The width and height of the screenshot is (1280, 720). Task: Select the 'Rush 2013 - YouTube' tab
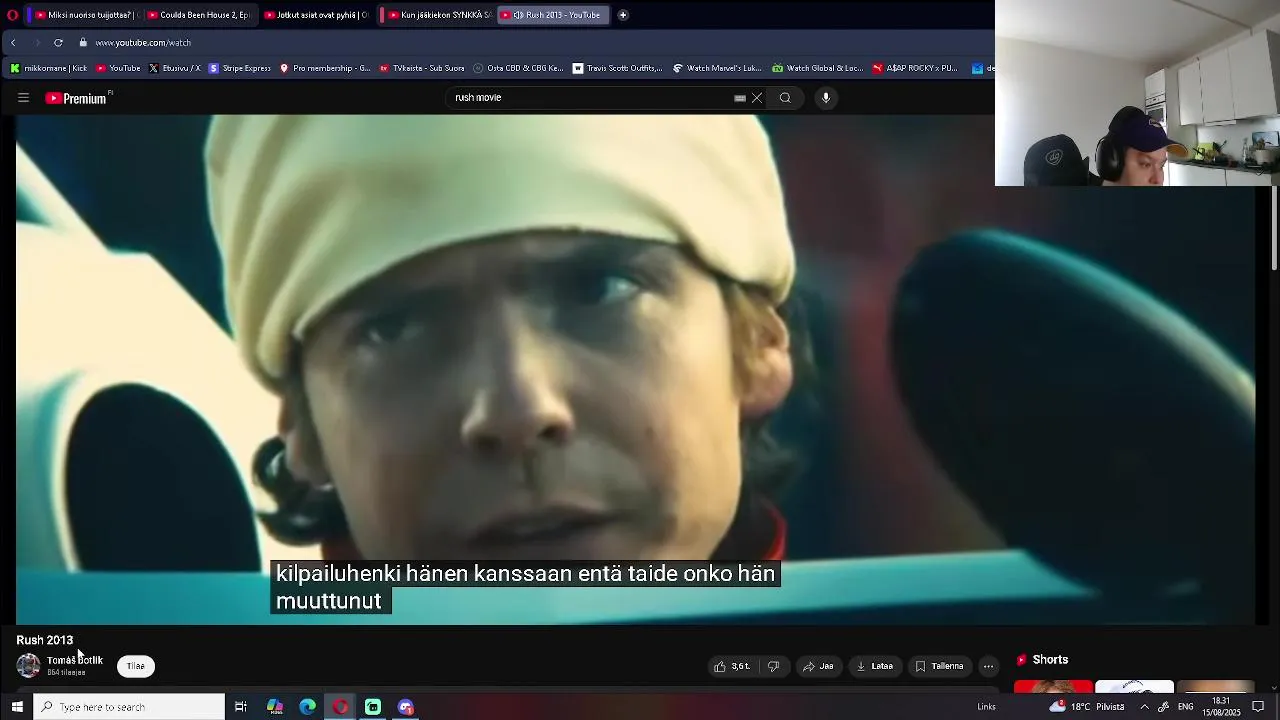tap(553, 15)
